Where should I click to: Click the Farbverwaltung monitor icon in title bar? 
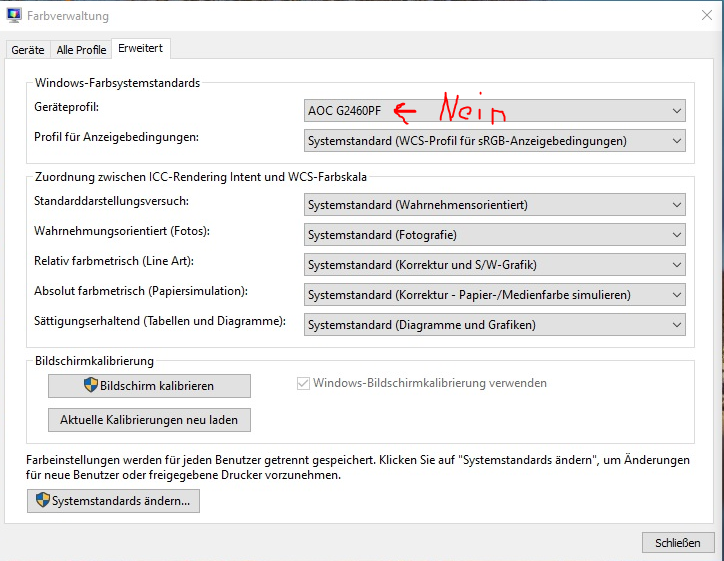(x=14, y=15)
